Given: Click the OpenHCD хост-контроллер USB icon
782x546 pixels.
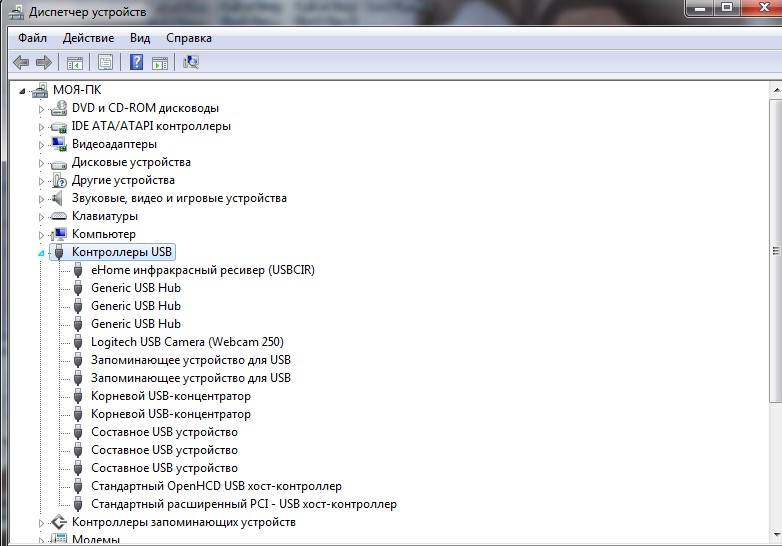Looking at the screenshot, I should (78, 486).
